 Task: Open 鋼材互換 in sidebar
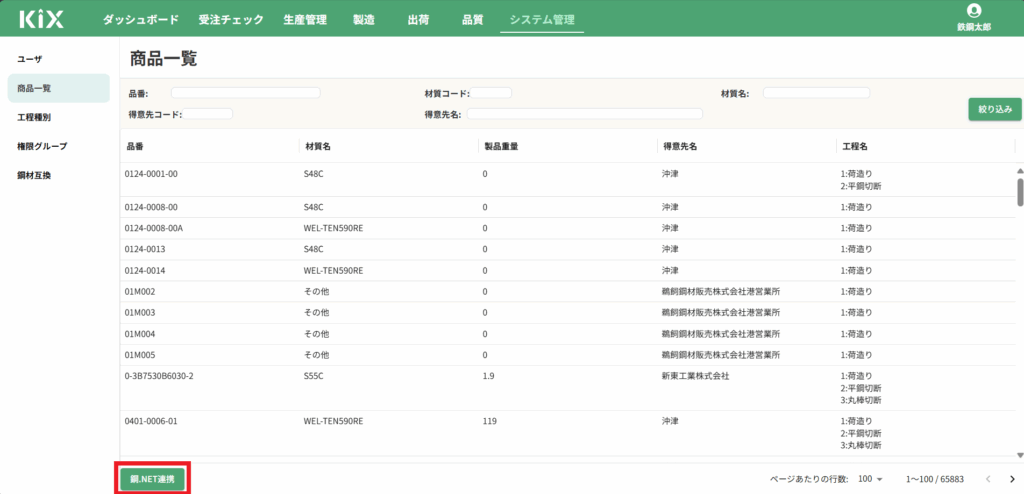[59, 176]
